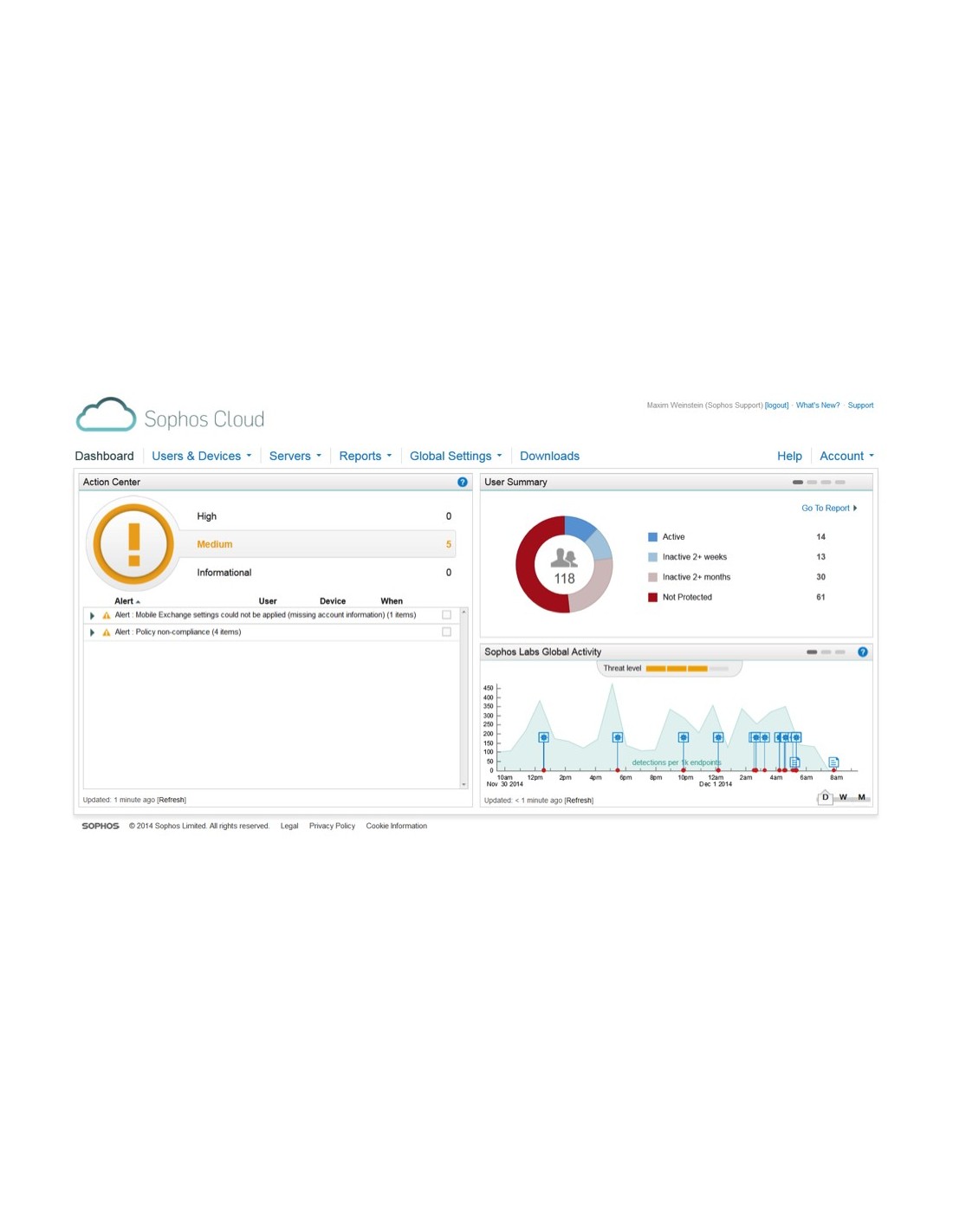953x1232 pixels.
Task: Click the users icon in donut chart
Action: [564, 557]
